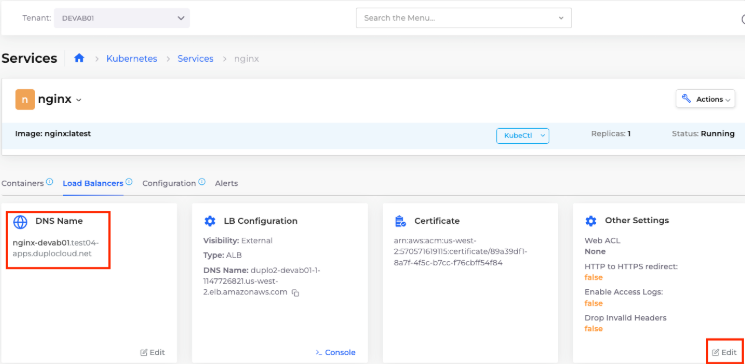Click the gear icon beside Other Settings
This screenshot has height=364, width=745.
[591, 220]
